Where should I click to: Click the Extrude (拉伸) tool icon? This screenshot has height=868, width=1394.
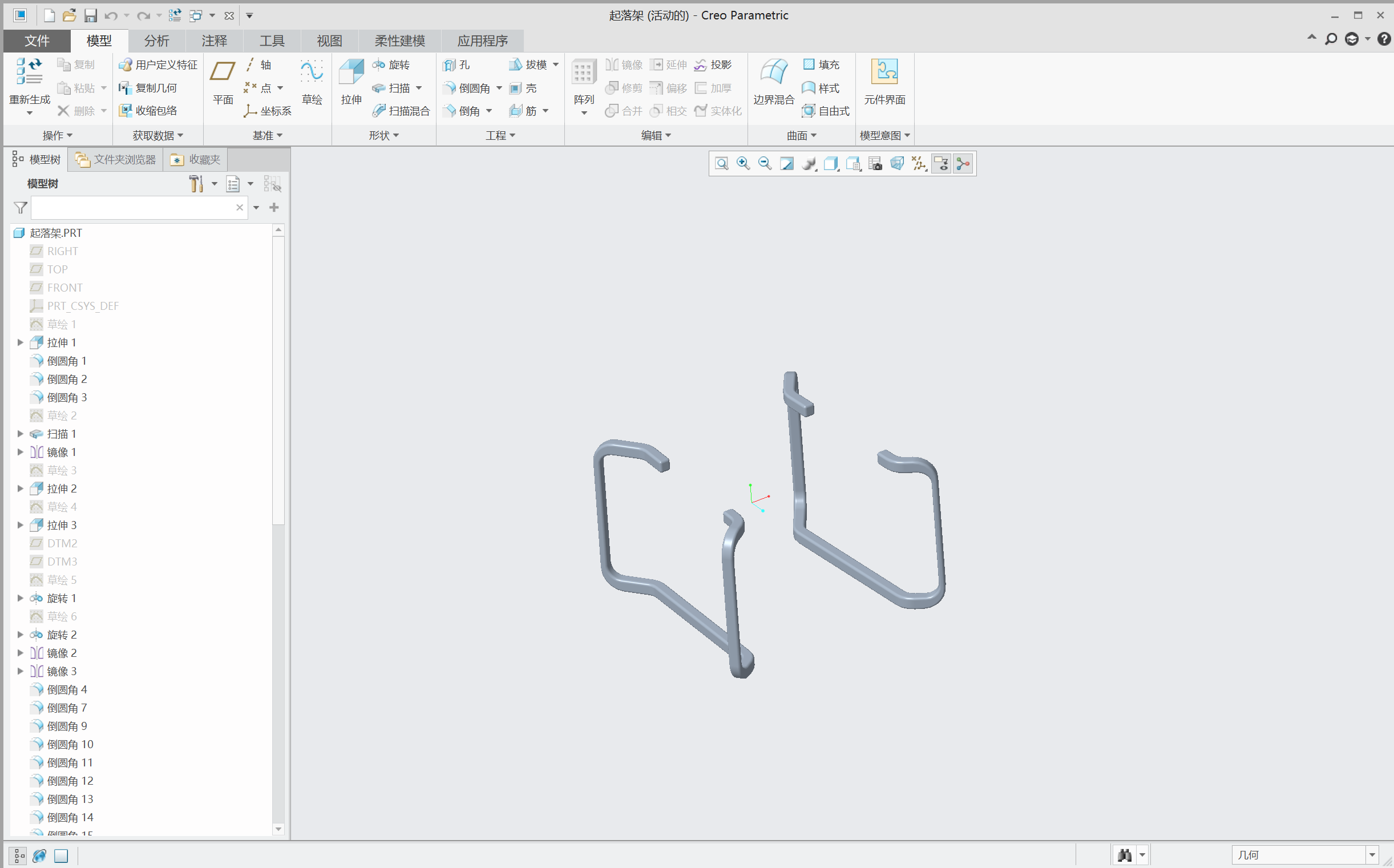click(x=351, y=73)
